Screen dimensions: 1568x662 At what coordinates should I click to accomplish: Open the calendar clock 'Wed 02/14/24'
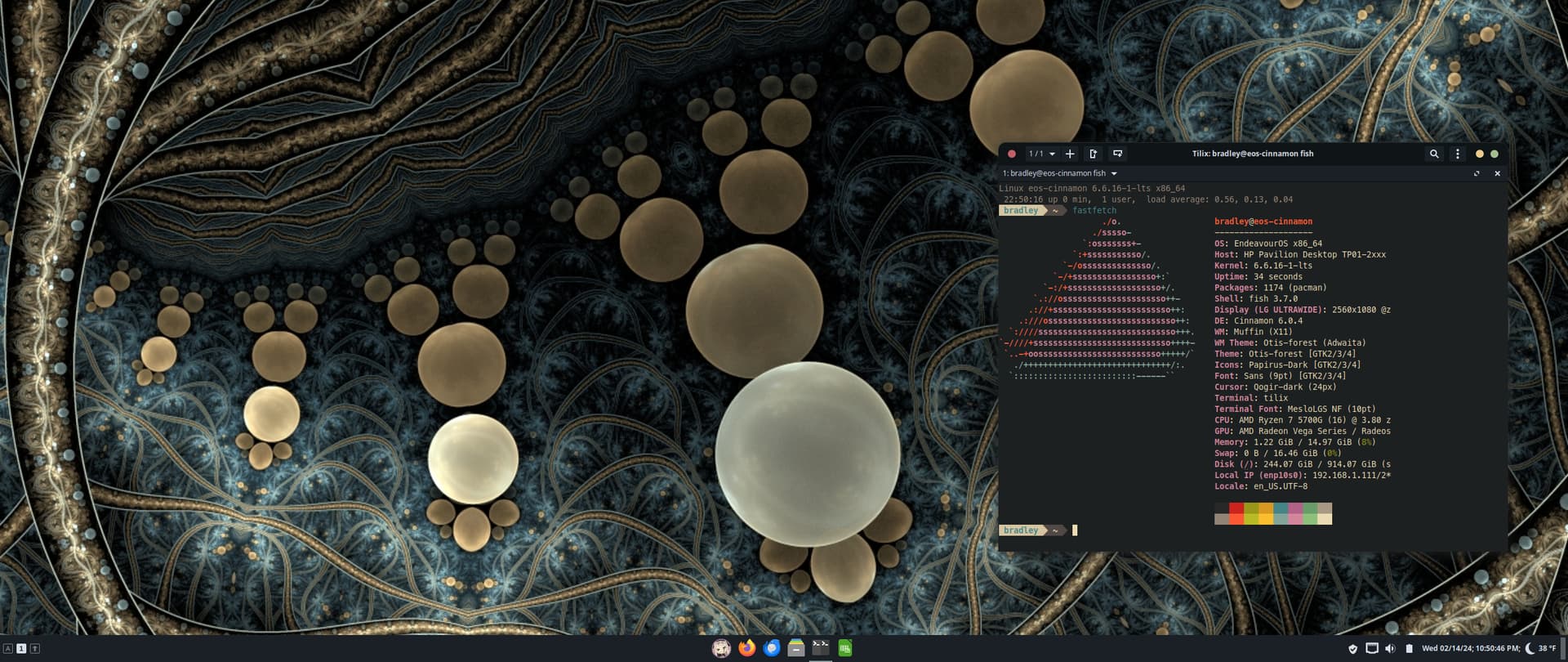[x=1471, y=649]
